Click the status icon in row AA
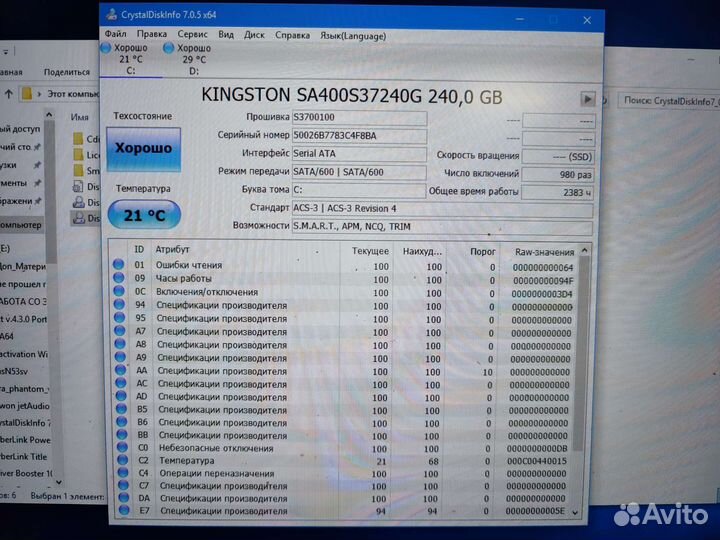The width and height of the screenshot is (720, 540). pyautogui.click(x=121, y=370)
